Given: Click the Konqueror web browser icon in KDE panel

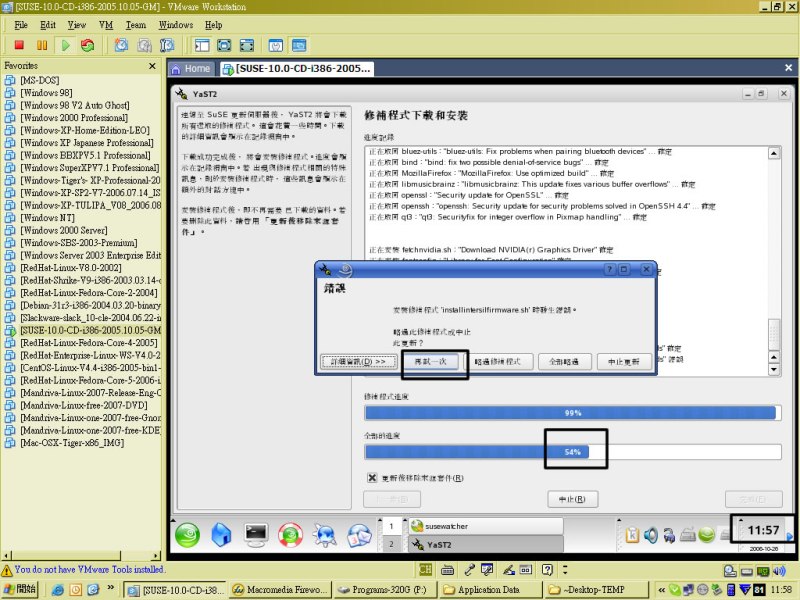Looking at the screenshot, I should coord(324,535).
